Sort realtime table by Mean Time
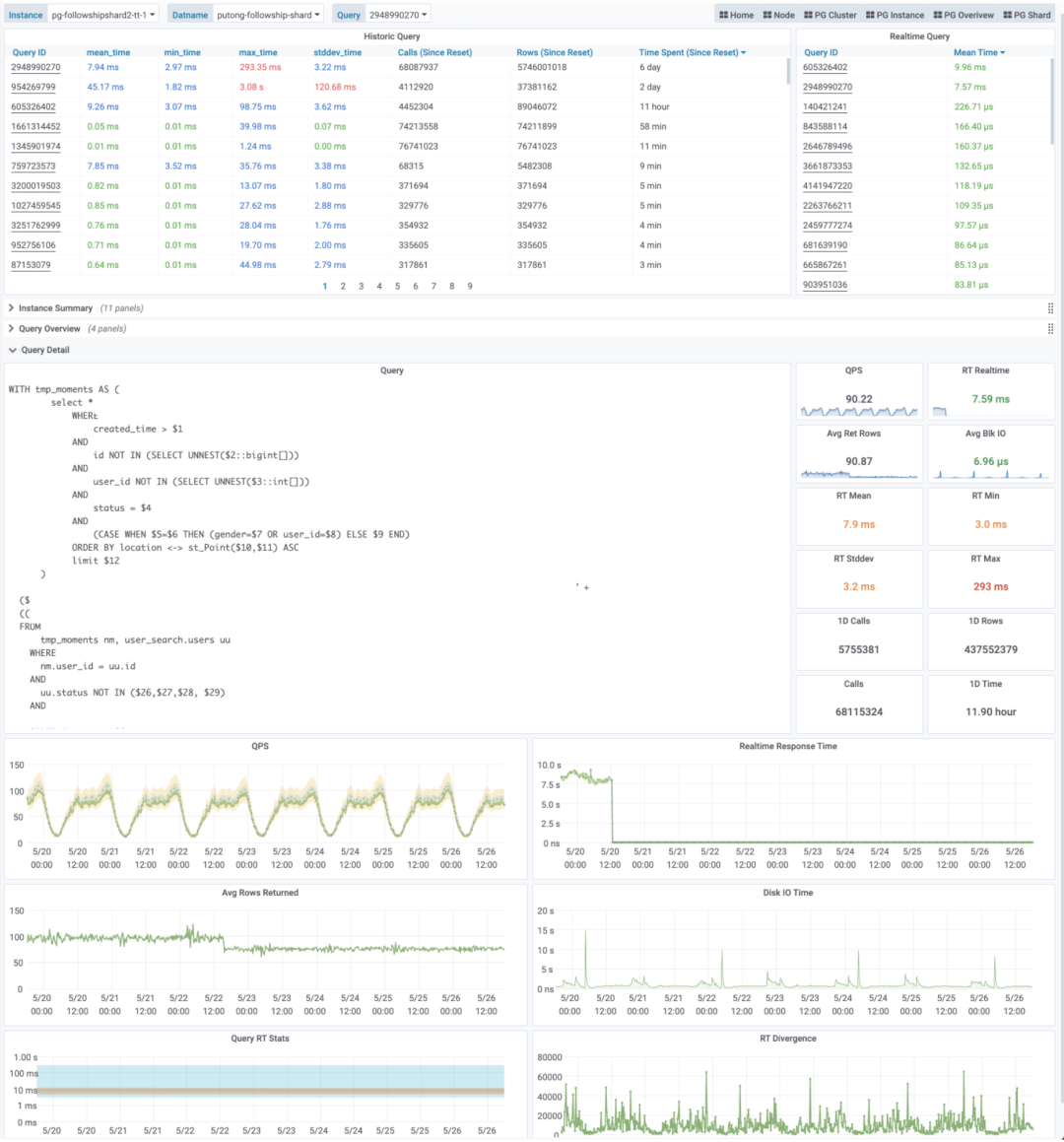The height and width of the screenshot is (1142, 1064). click(978, 52)
